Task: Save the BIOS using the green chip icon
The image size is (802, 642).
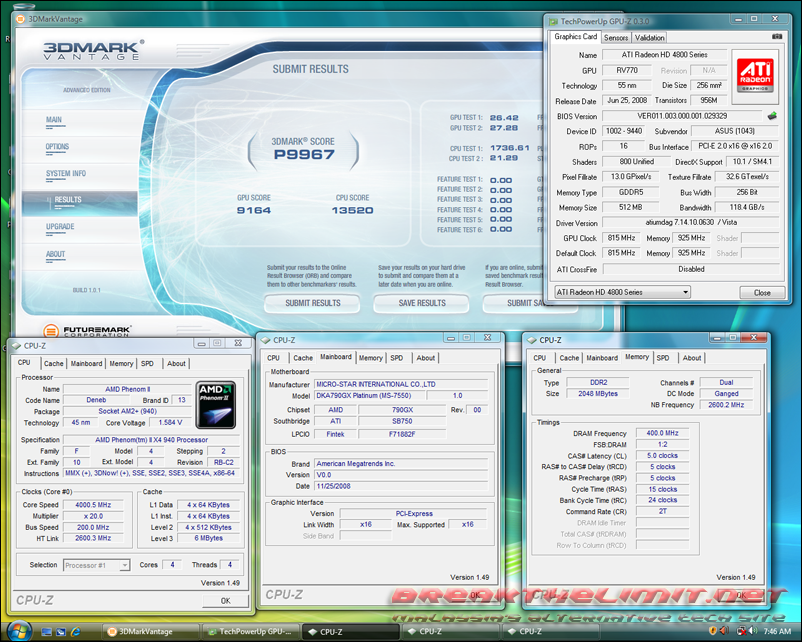Action: (x=772, y=116)
